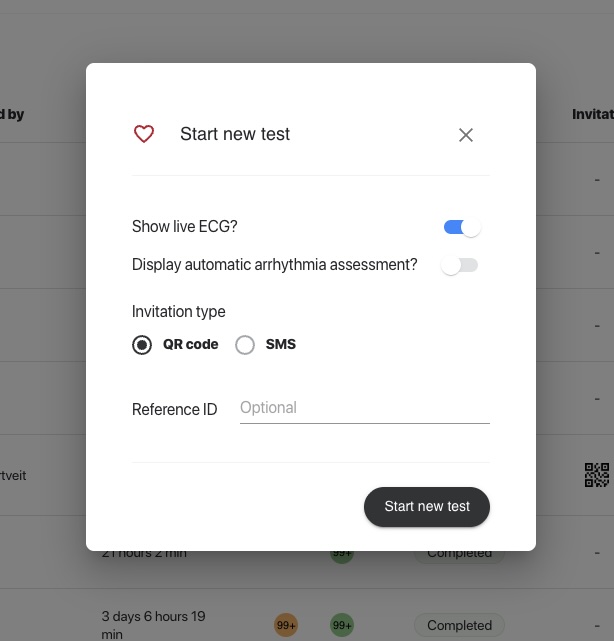Screen dimensions: 614x641
Task: Select the QR code radio button
Action: [142, 345]
